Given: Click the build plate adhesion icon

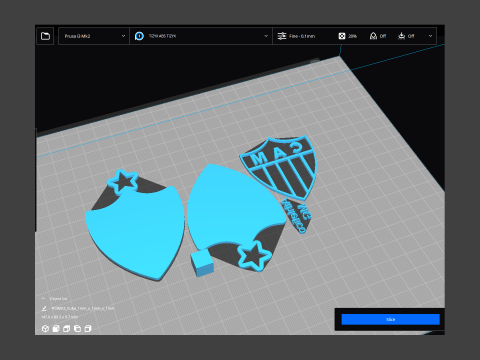Looking at the screenshot, I should pos(402,36).
